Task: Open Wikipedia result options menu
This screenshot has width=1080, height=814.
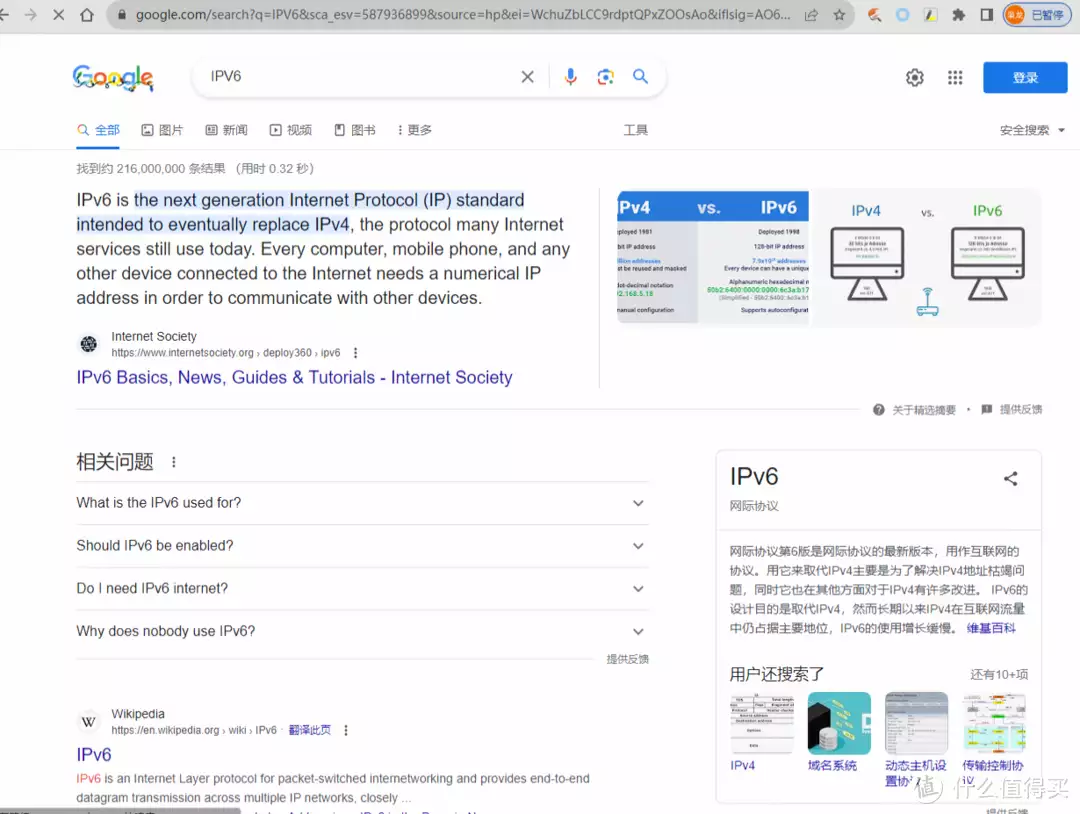Action: (346, 730)
